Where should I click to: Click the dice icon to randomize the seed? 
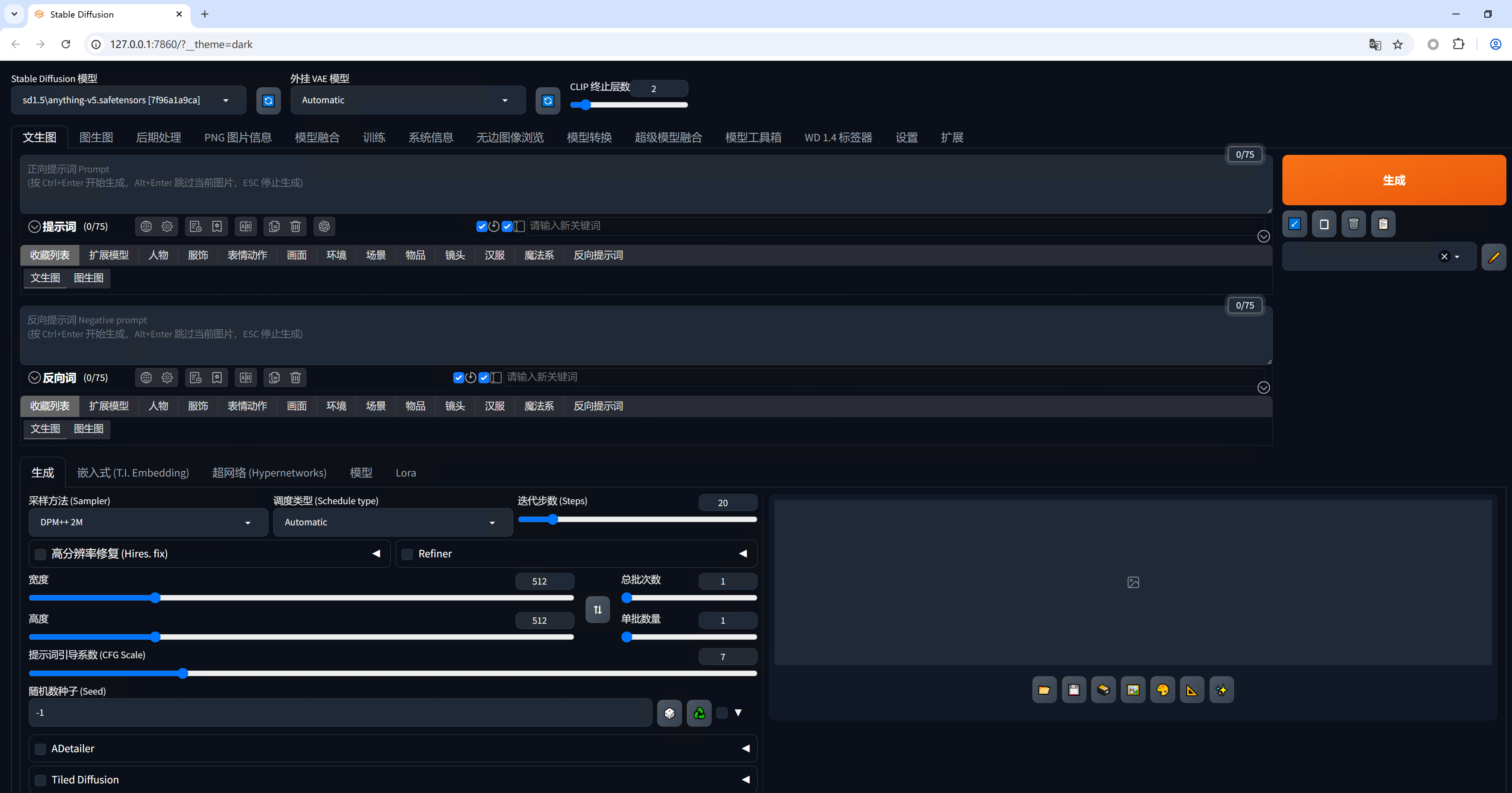click(x=669, y=713)
